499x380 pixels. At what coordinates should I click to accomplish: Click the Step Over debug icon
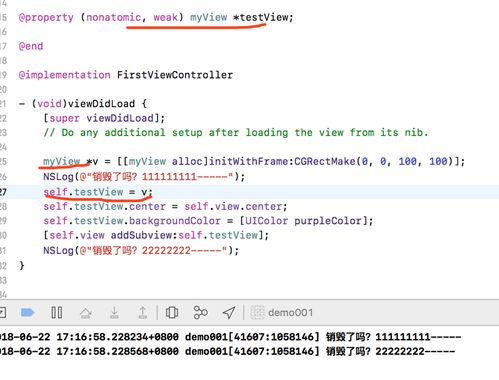[x=86, y=313]
